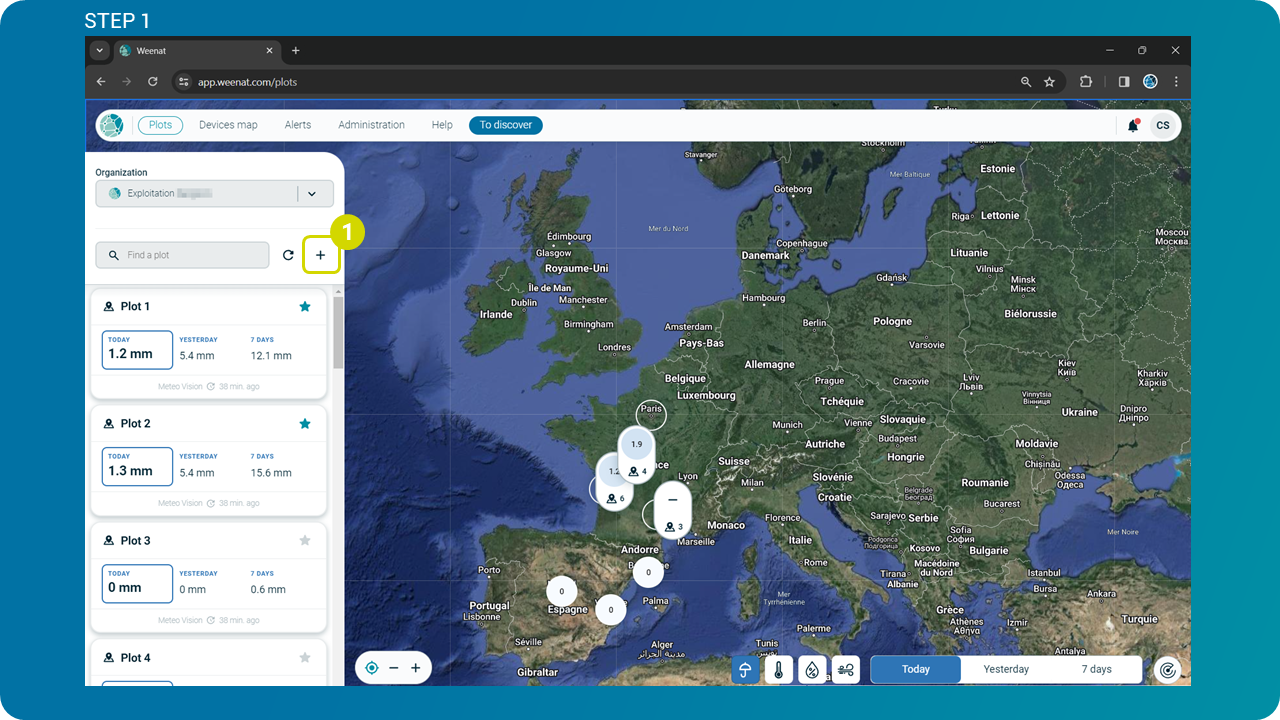Image resolution: width=1280 pixels, height=720 pixels.
Task: Click the plot list scrollbar
Action: tap(338, 333)
